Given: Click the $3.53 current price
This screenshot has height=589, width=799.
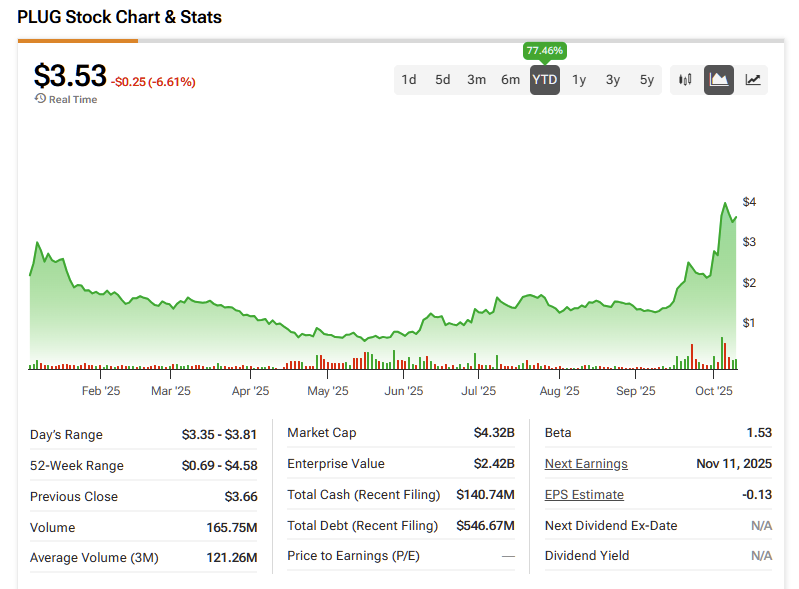Looking at the screenshot, I should pyautogui.click(x=69, y=77).
